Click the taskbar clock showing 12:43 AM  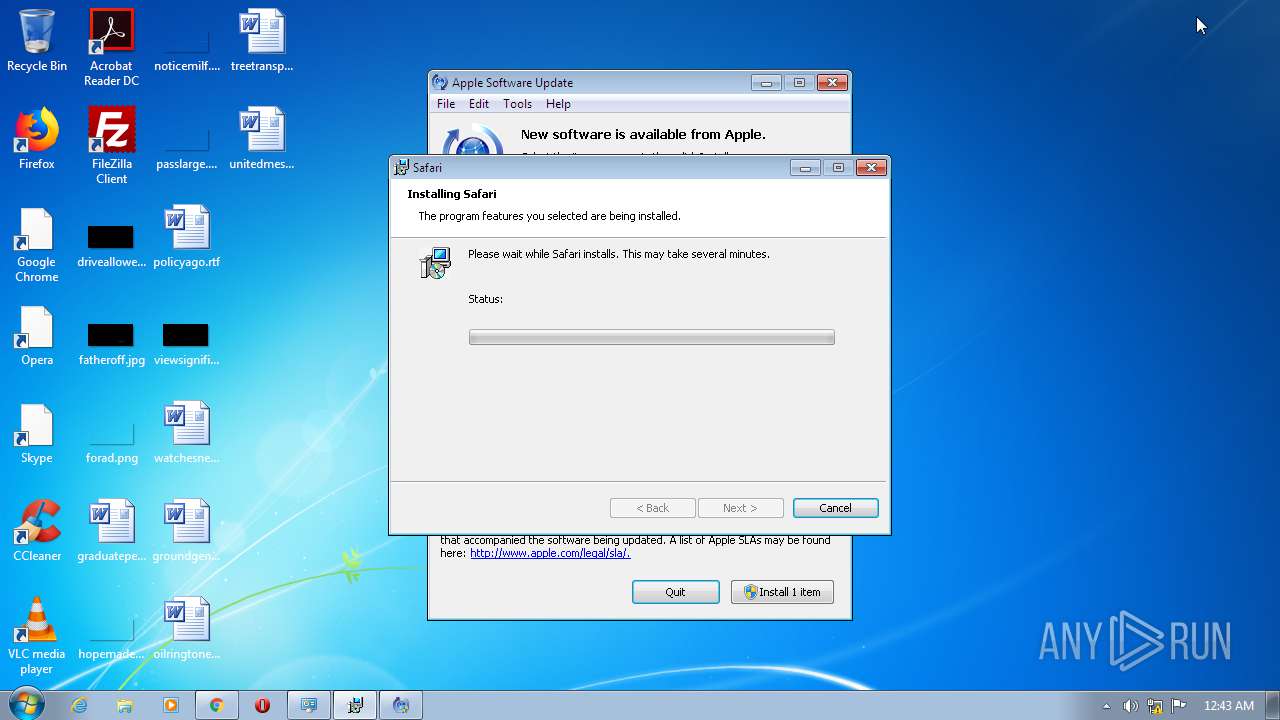pos(1228,706)
